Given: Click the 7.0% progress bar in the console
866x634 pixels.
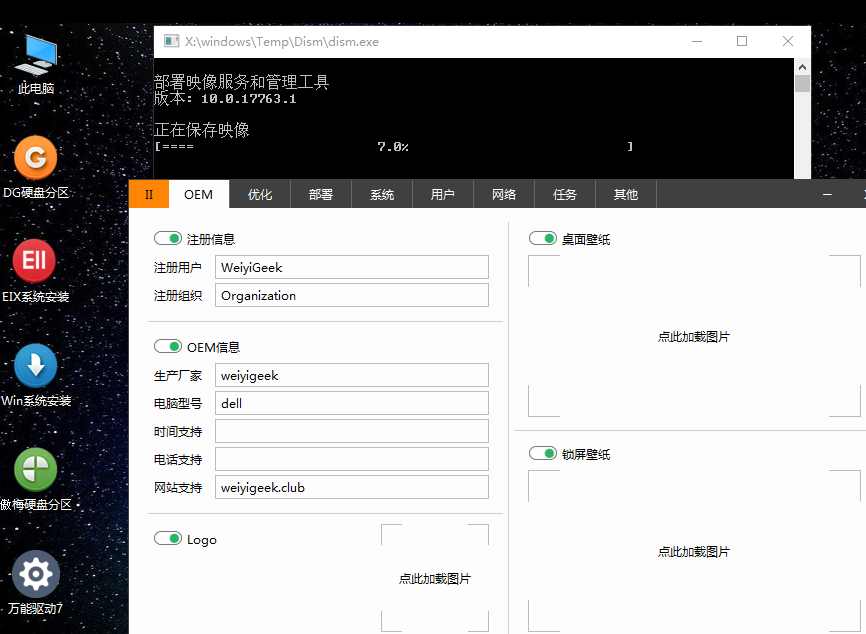Looking at the screenshot, I should coord(394,147).
